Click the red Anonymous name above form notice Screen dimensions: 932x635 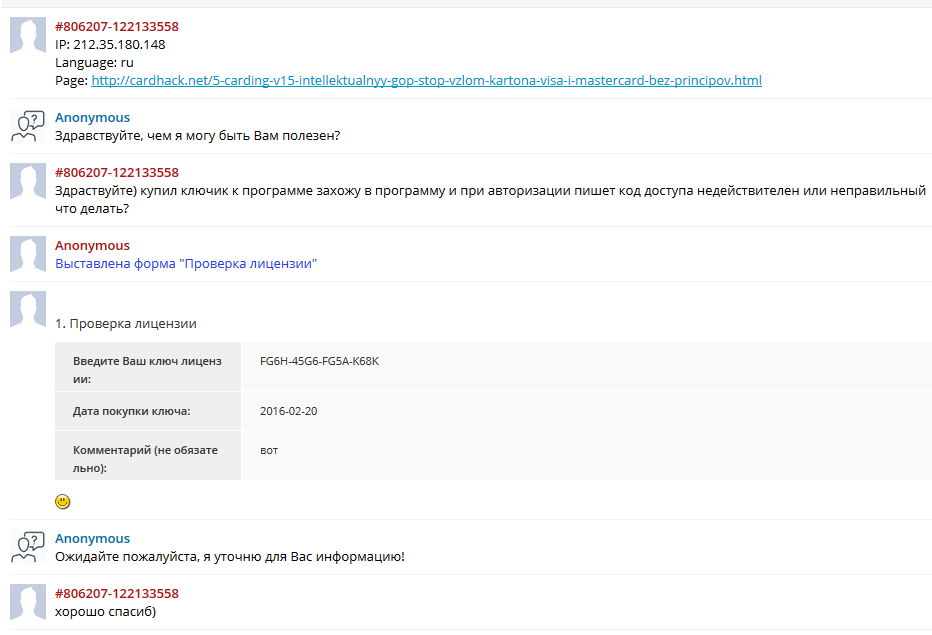[x=92, y=246]
